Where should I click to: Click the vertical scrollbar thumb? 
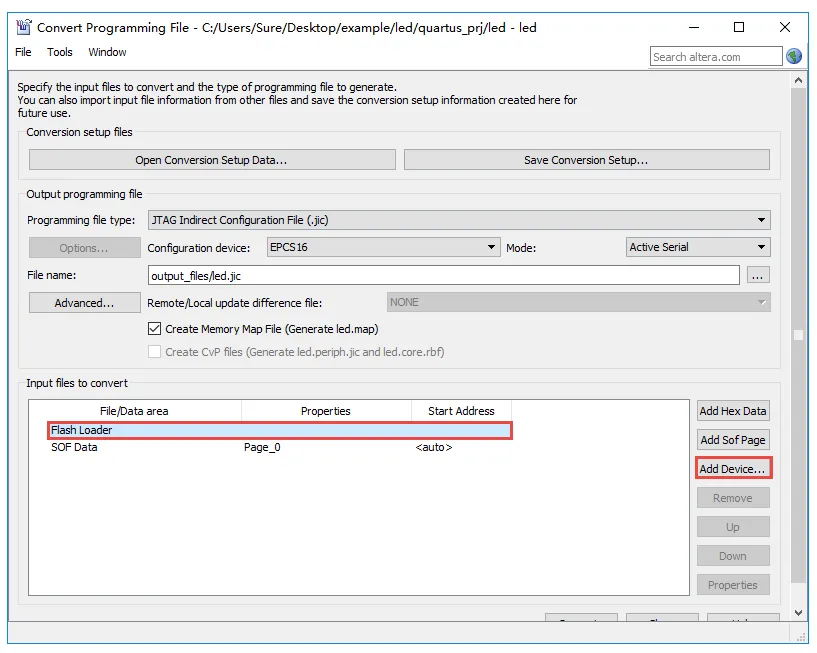[798, 336]
